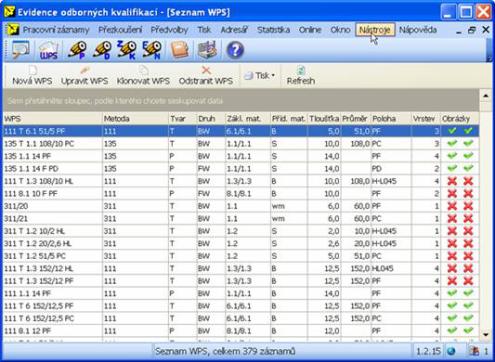Click scrollbar up arrow of the list
This screenshot has width=495, height=362.
486,96
